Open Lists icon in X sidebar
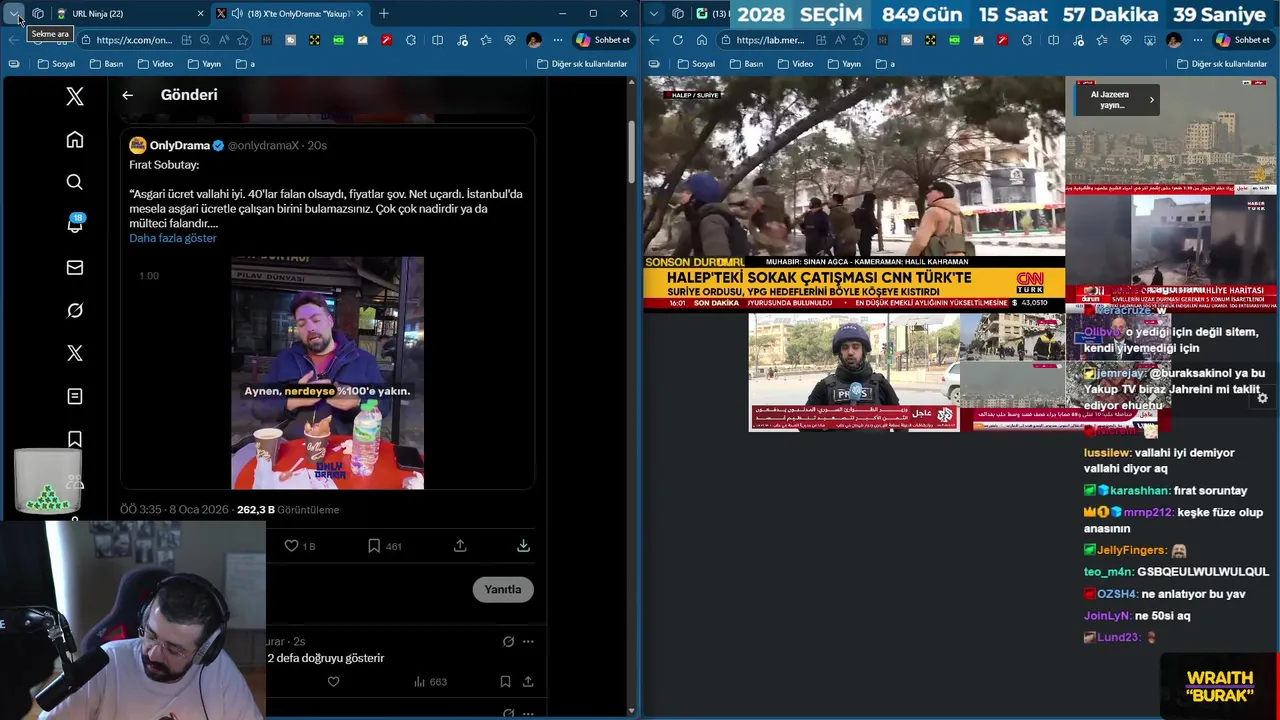The height and width of the screenshot is (720, 1280). [75, 396]
